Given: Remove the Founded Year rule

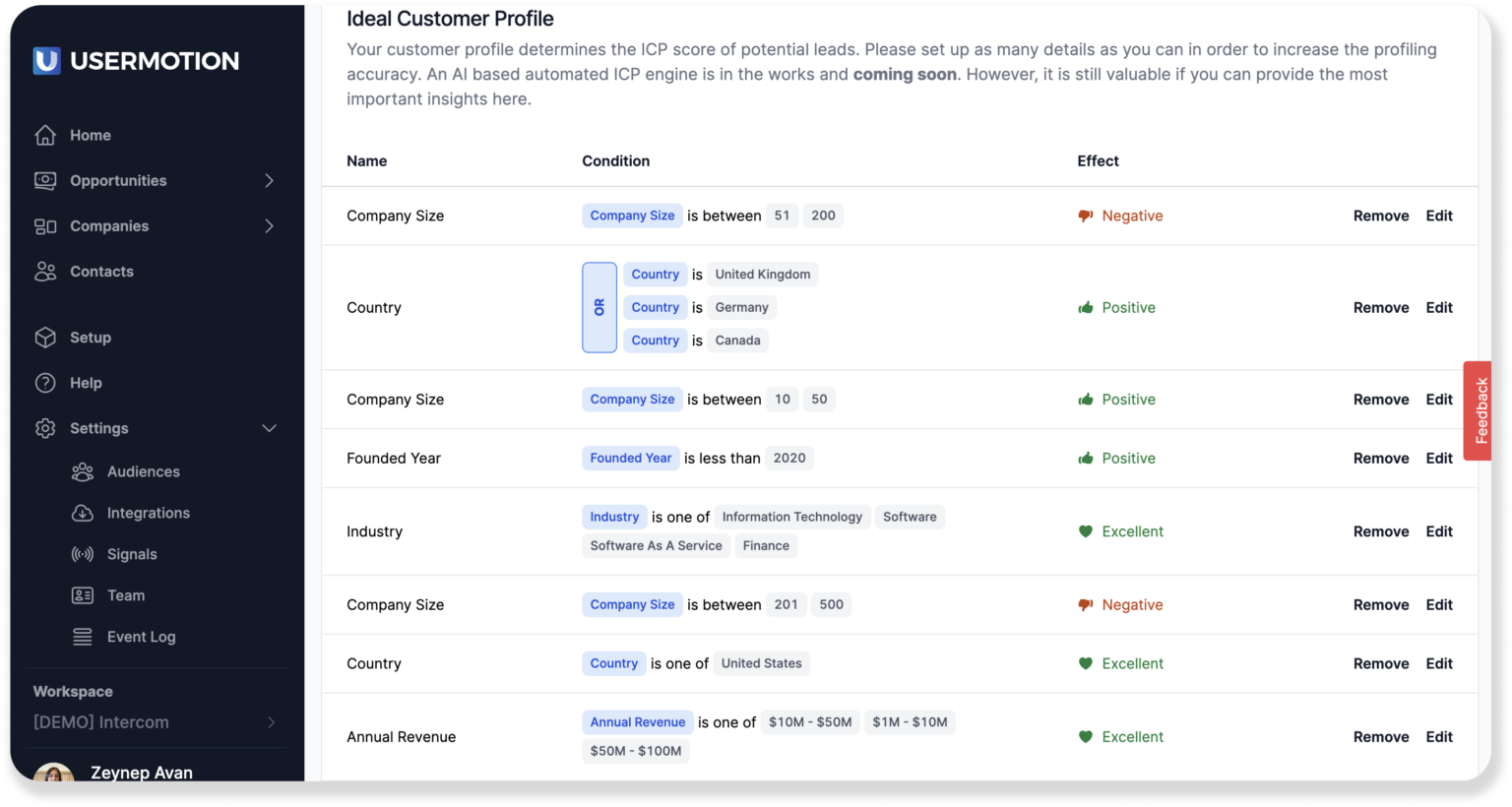Looking at the screenshot, I should [1381, 458].
